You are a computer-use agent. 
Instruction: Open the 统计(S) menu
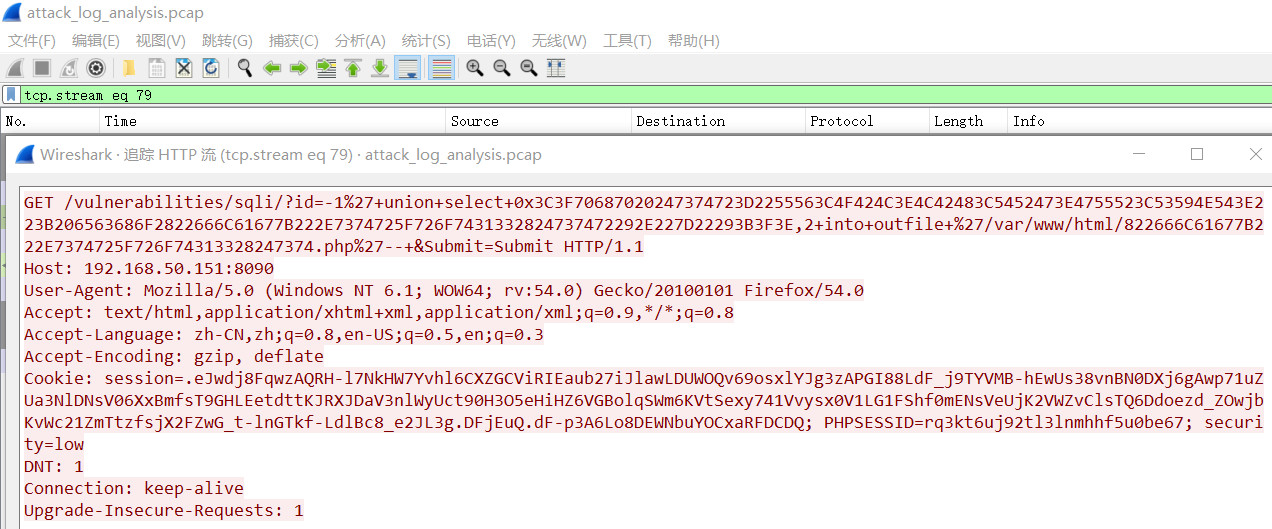tap(426, 41)
